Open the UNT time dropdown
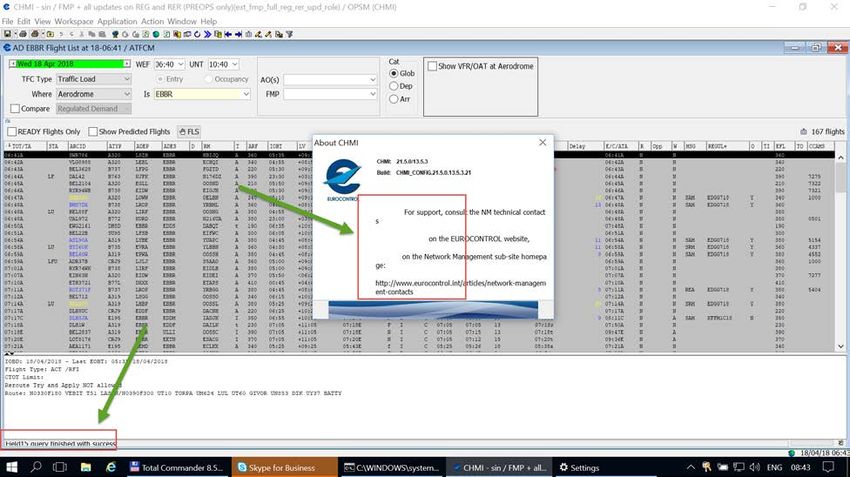 (x=235, y=65)
